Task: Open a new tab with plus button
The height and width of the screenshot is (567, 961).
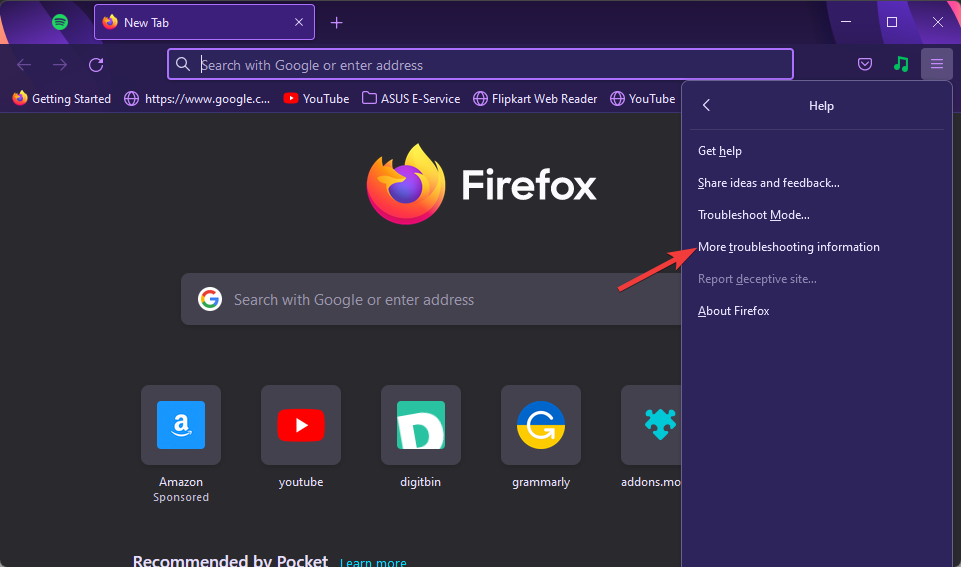Action: (336, 23)
